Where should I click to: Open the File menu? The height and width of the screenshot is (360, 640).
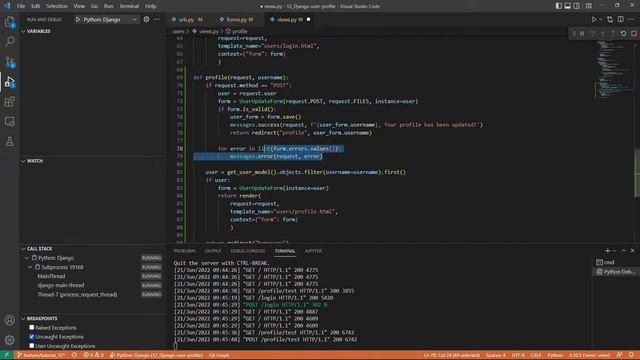coord(21,6)
